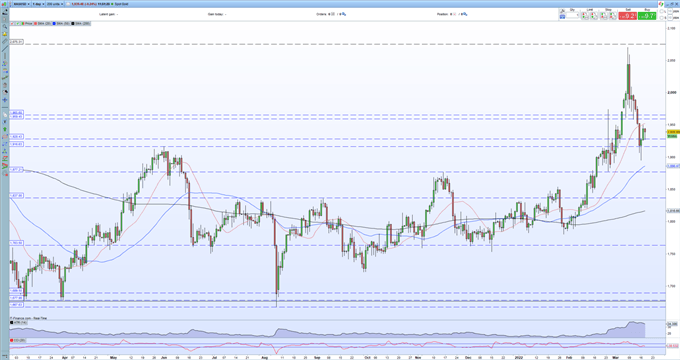Select the SMA (20) legend item
The height and width of the screenshot is (360, 680).
tap(42, 23)
